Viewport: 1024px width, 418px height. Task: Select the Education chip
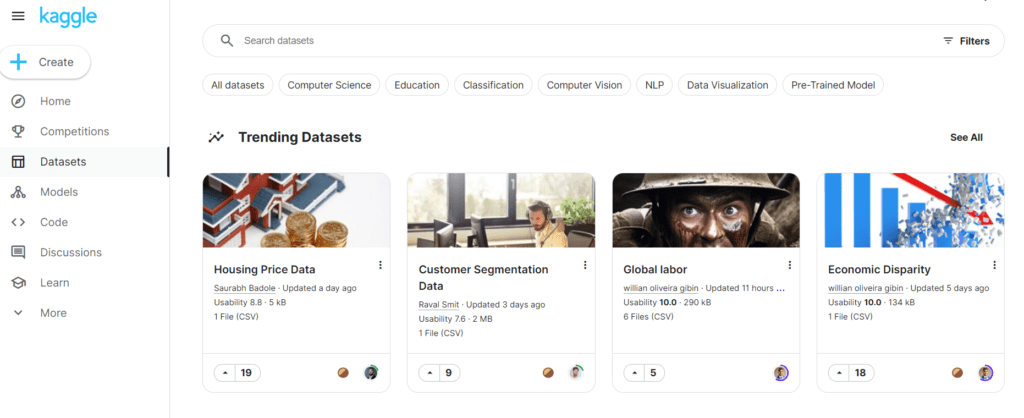tap(417, 85)
